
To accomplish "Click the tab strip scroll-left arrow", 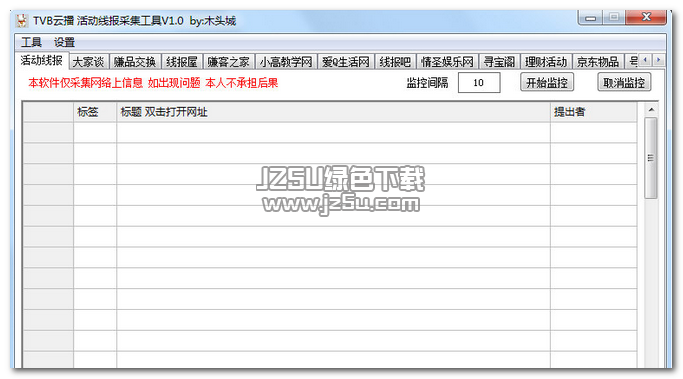I will 645,60.
